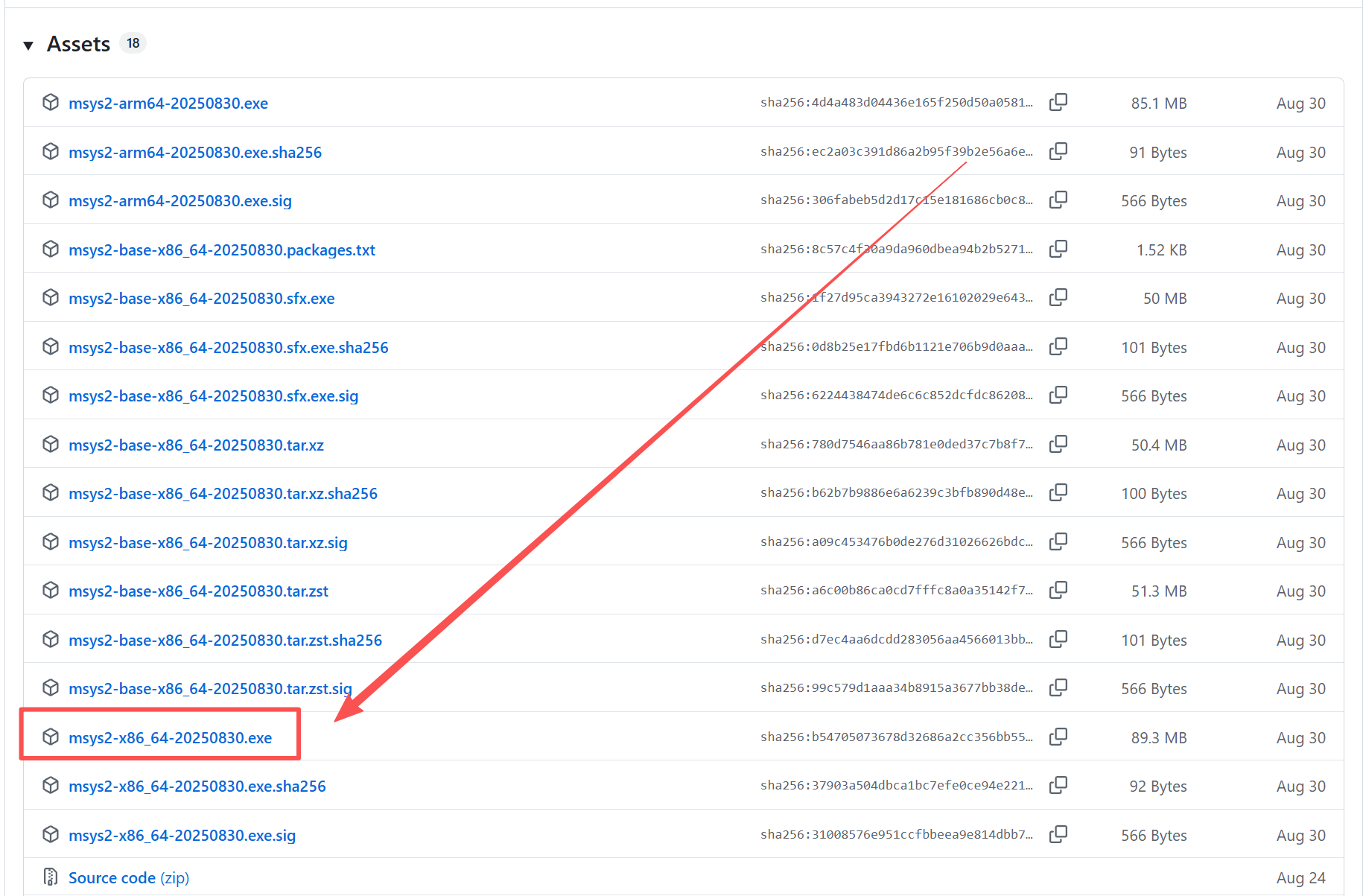Download msys2-base-x86_64-20250830.sfx.exe.sig
This screenshot has height=896, width=1363.
pyautogui.click(x=214, y=396)
